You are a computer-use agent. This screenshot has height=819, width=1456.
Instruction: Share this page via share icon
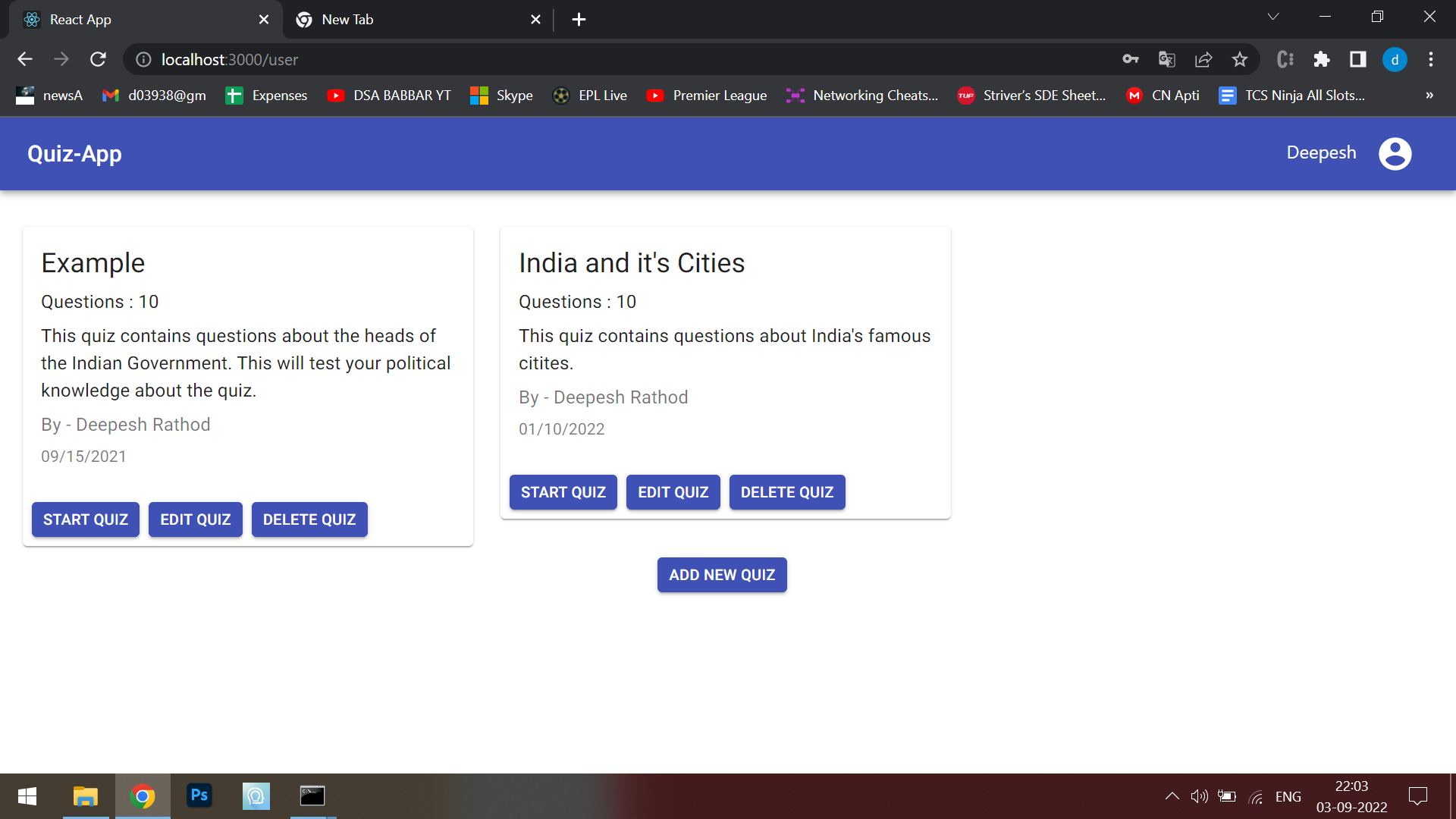tap(1203, 59)
